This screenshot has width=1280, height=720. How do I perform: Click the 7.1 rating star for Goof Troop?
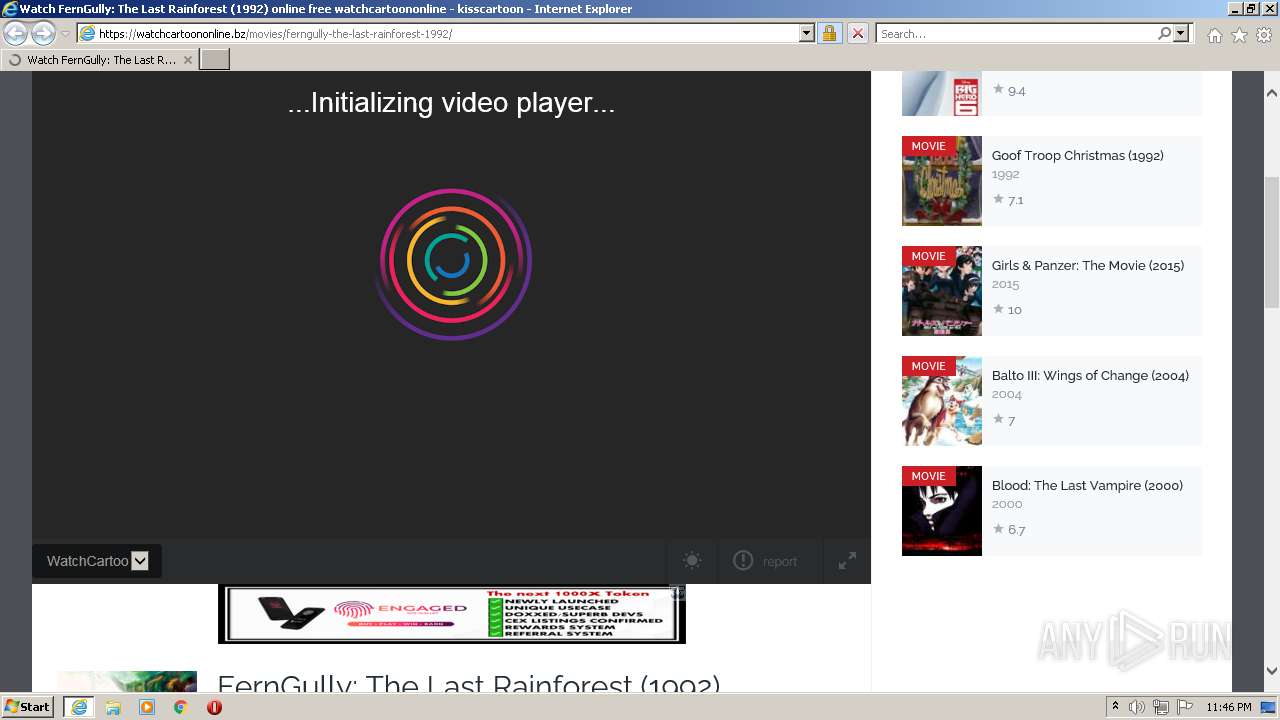[x=998, y=199]
